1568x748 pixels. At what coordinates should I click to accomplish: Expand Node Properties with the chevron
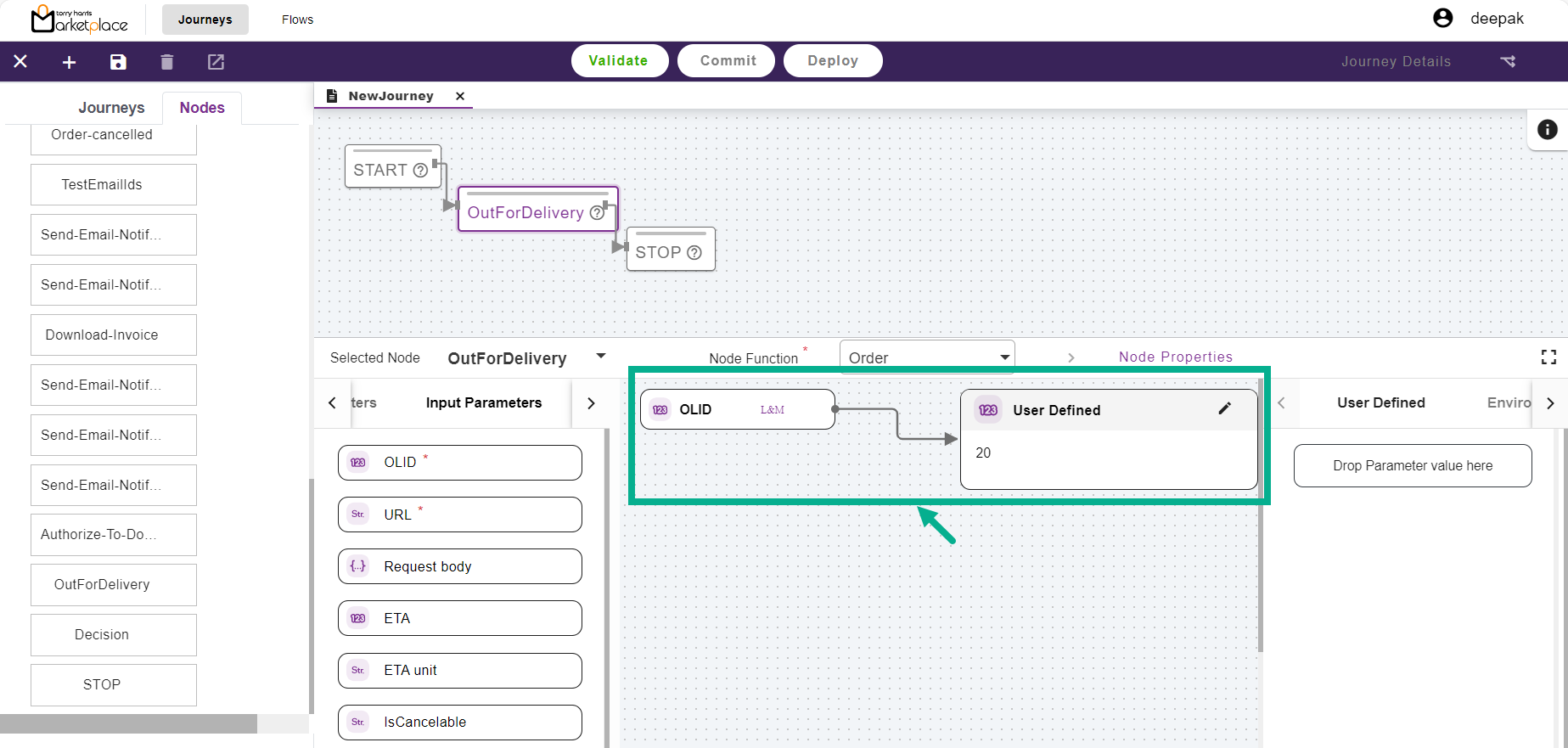coord(1071,357)
